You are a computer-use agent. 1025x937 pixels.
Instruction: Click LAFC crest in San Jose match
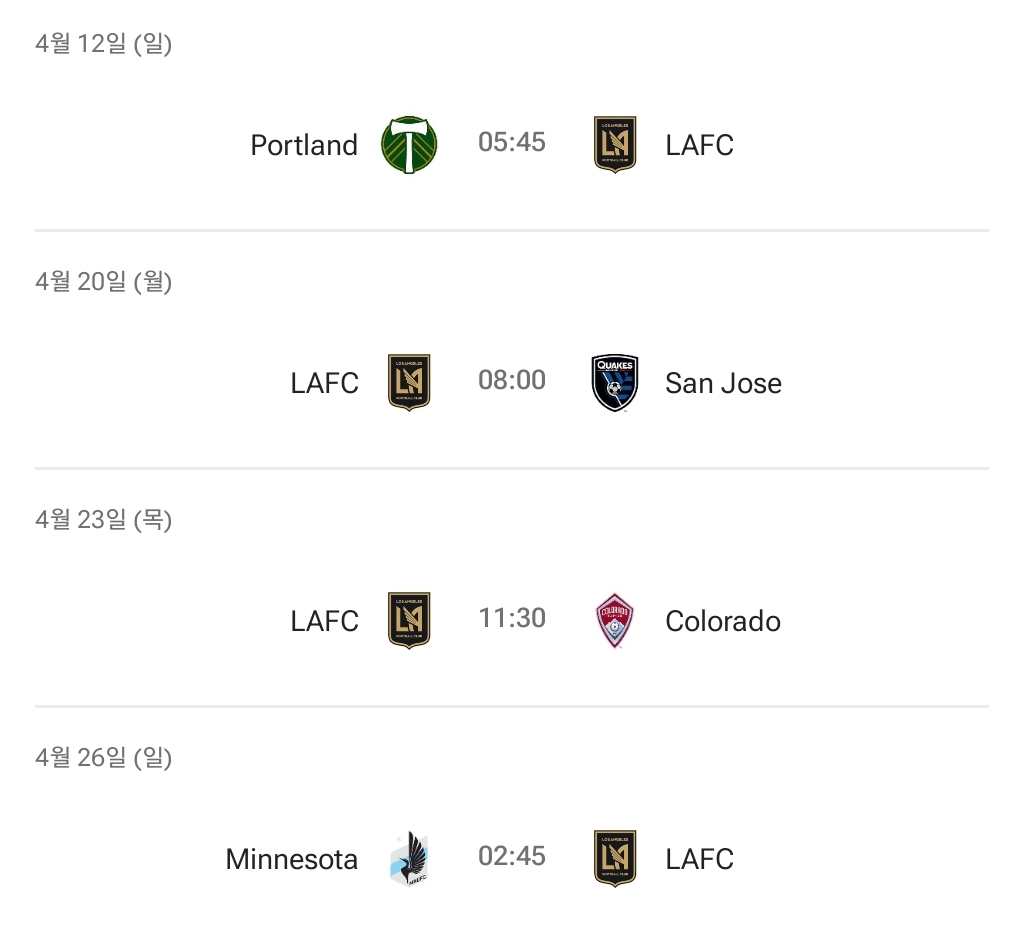(x=409, y=383)
